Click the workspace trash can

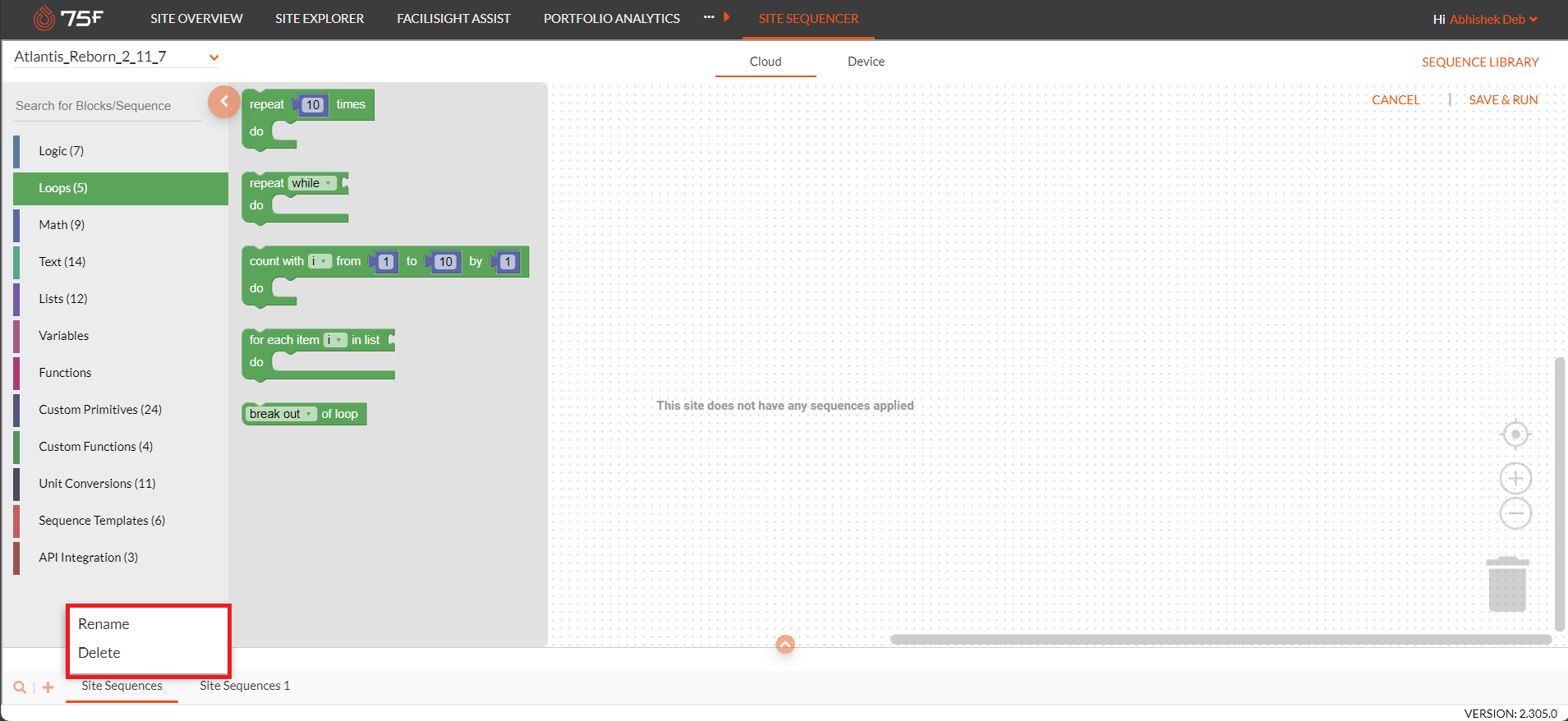(x=1507, y=584)
